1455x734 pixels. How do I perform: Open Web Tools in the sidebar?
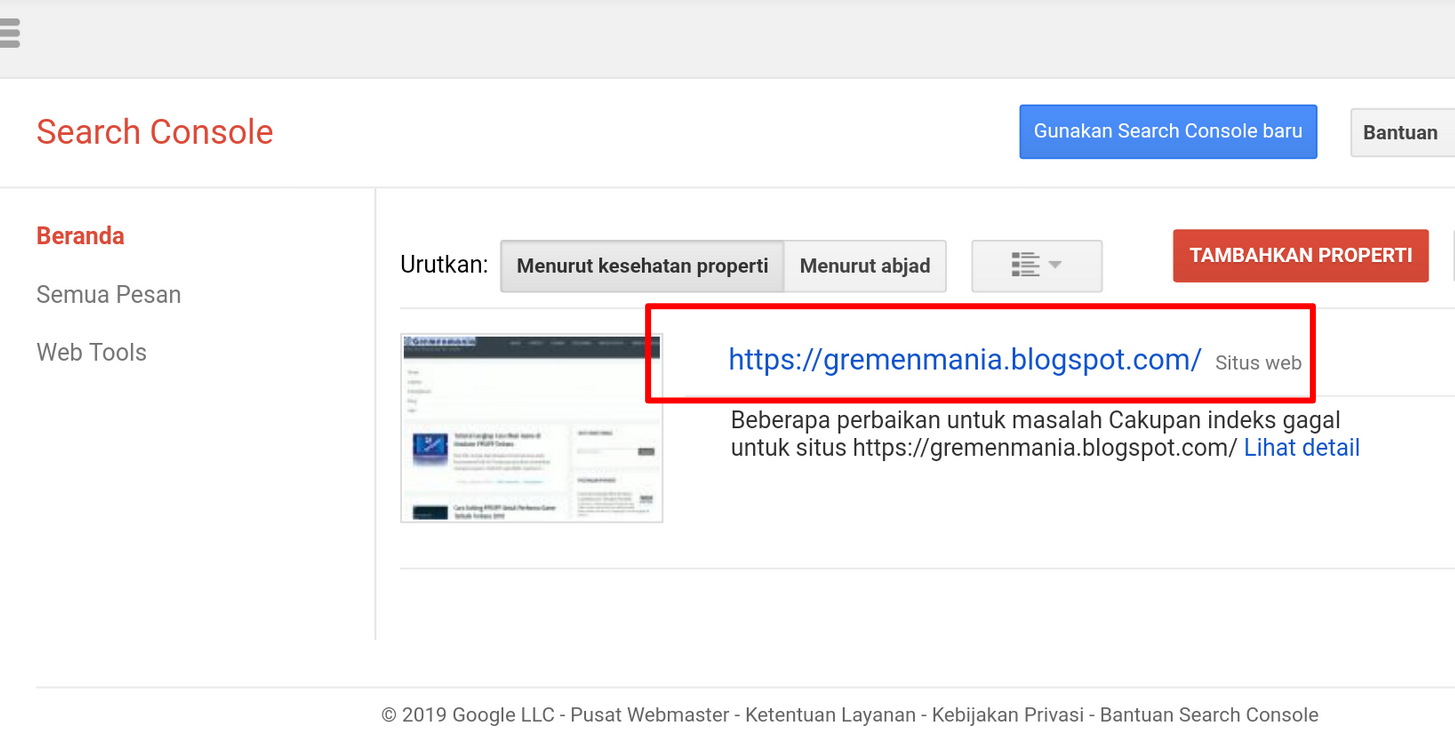(x=92, y=352)
